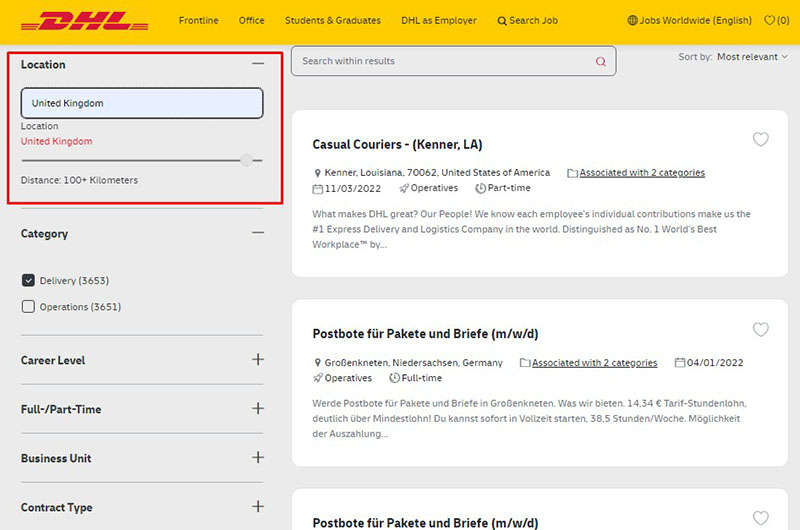Open the Frontline menu
Screen dimensions: 800x530
198,20
